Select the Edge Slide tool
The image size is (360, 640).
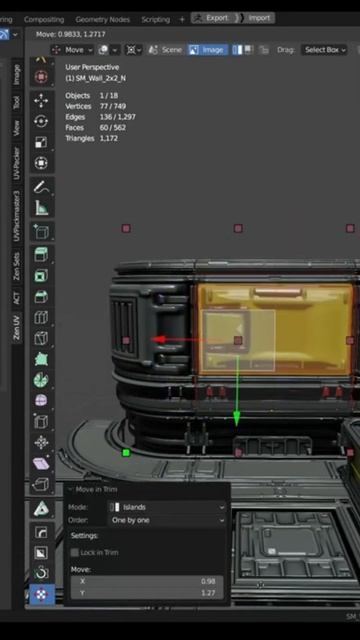41,422
